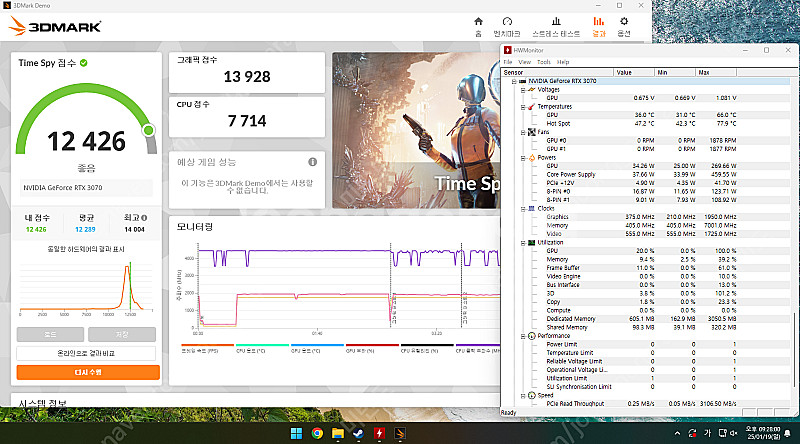Open File Explorer from the taskbar
The height and width of the screenshot is (444, 800).
[338, 433]
